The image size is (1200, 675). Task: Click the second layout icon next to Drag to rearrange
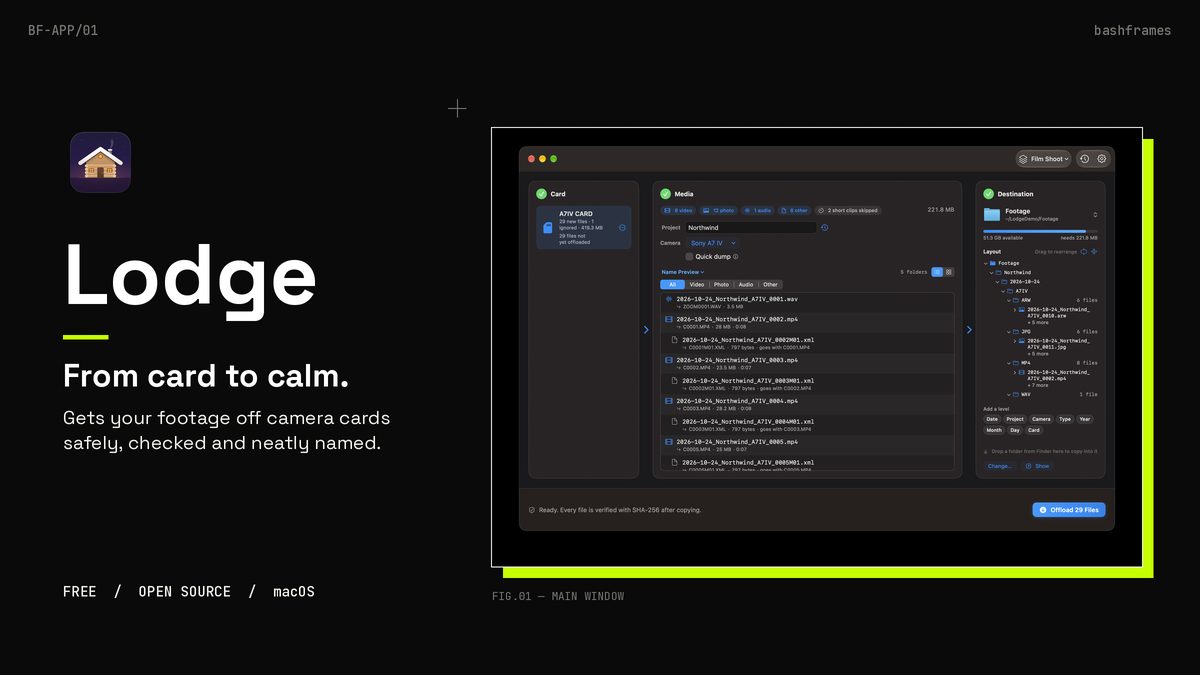pos(1094,252)
